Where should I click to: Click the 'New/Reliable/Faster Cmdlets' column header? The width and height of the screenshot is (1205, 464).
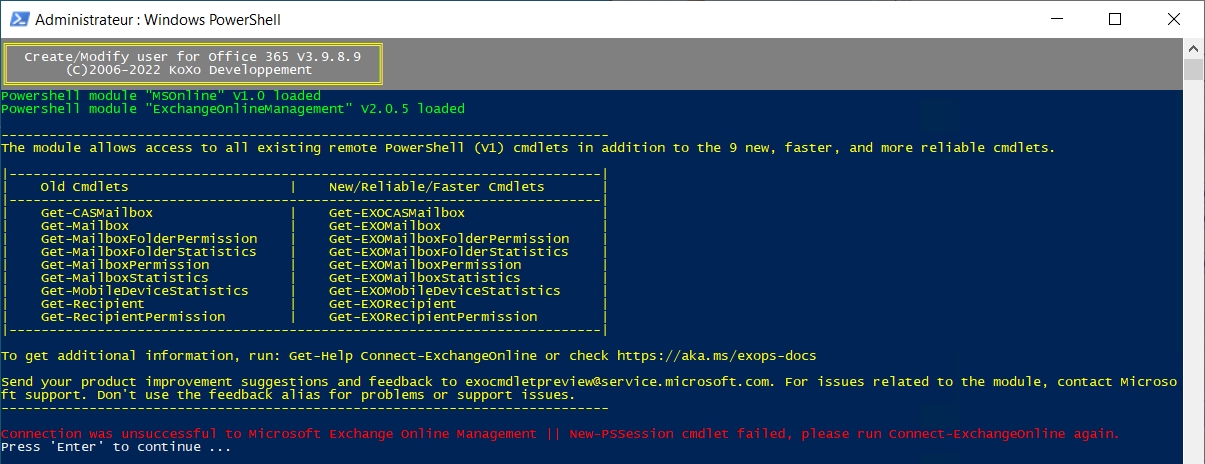coord(437,187)
